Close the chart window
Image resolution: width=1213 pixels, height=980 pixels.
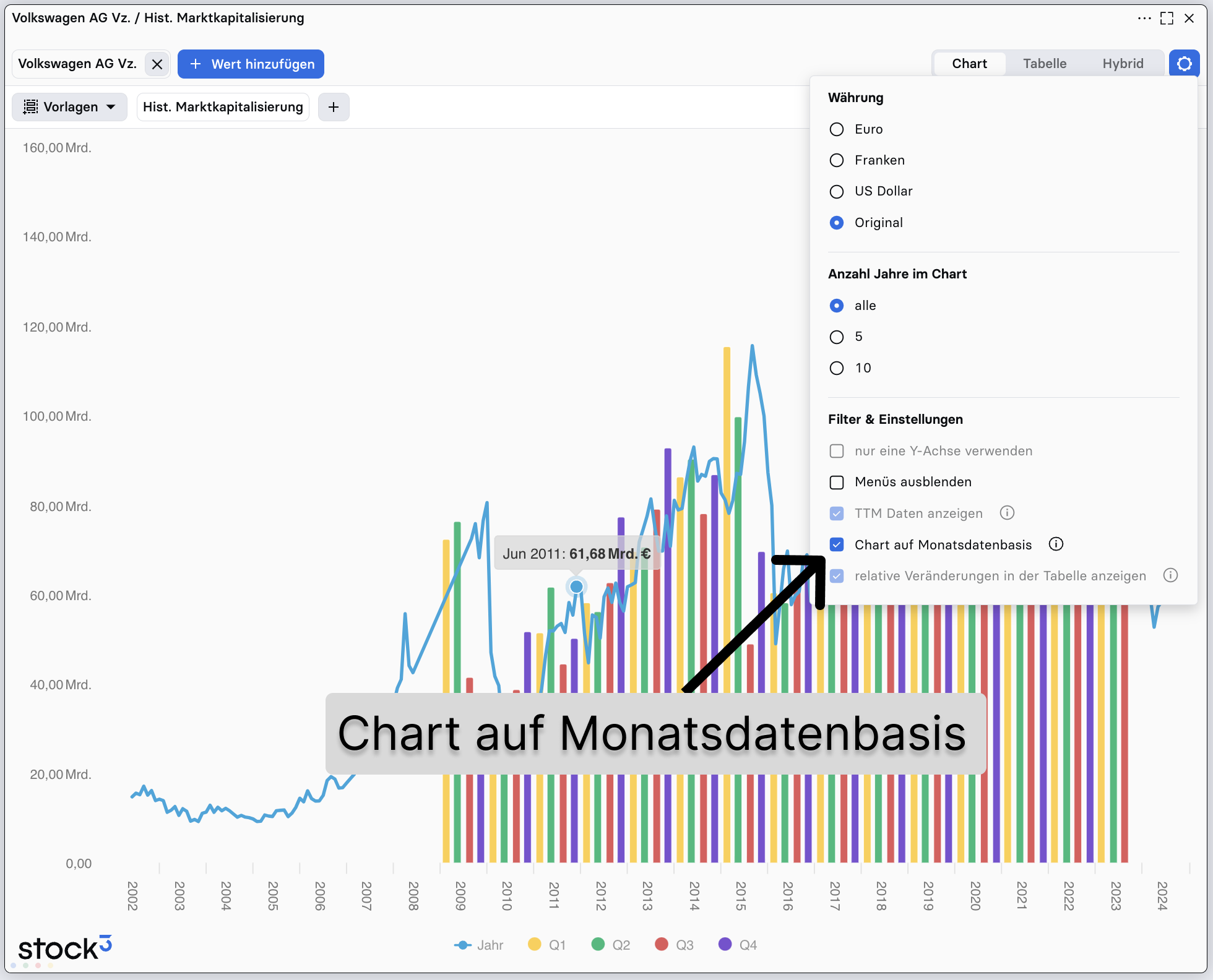tap(1189, 19)
